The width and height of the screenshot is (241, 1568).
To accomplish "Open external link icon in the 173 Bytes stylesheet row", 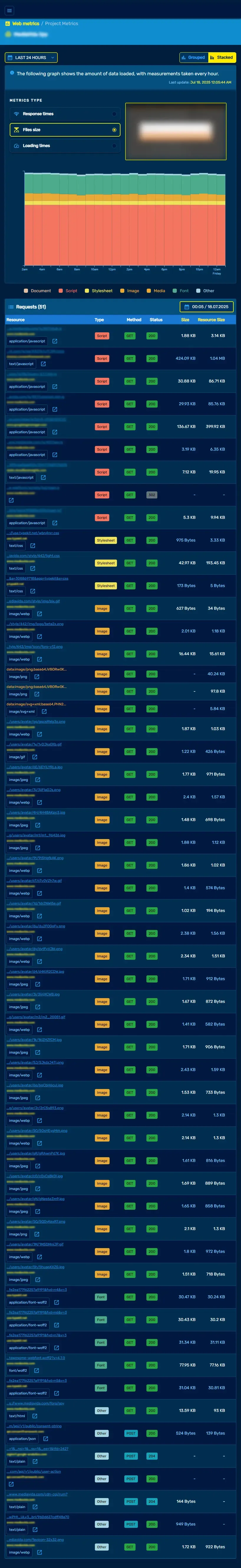I will coord(33,591).
